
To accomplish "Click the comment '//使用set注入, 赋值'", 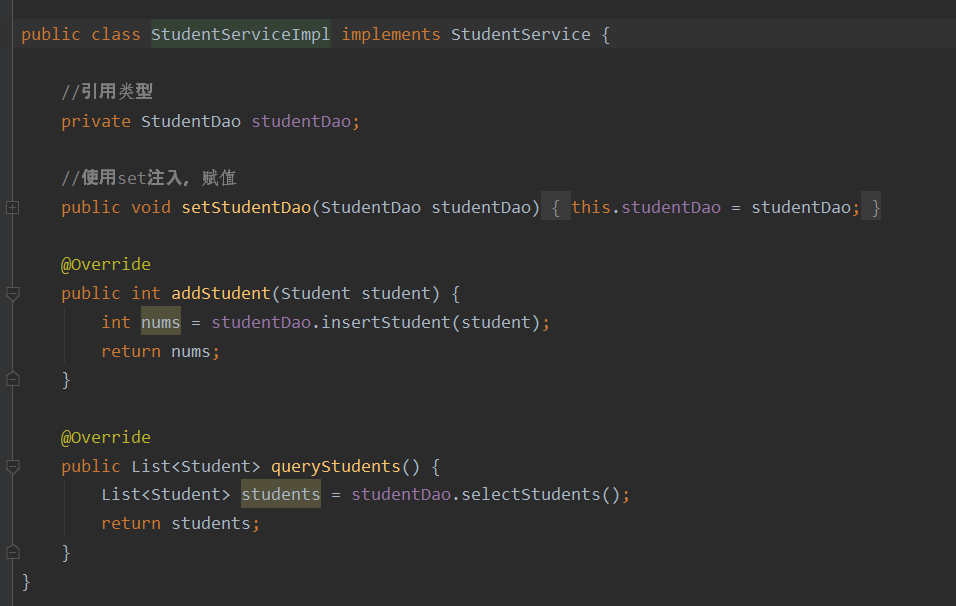I will [x=149, y=177].
